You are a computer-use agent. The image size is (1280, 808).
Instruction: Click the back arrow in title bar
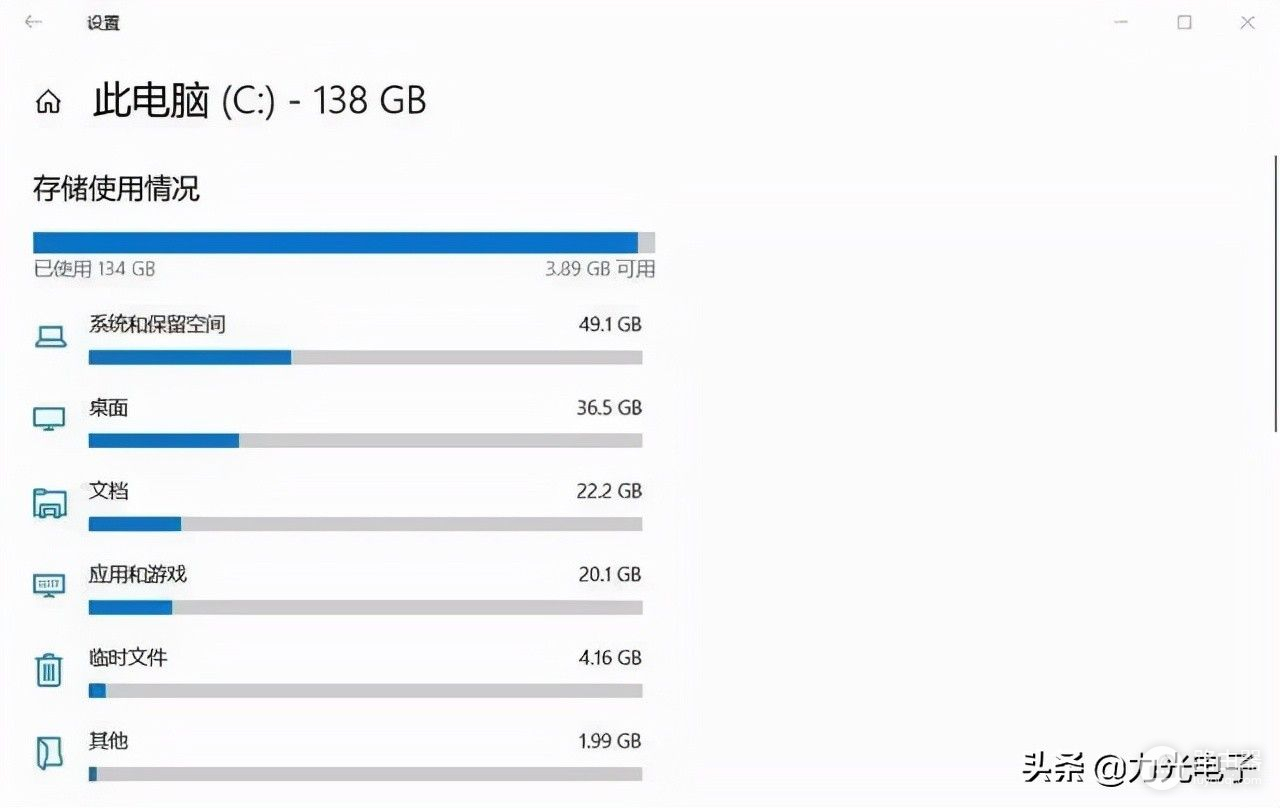[x=34, y=22]
